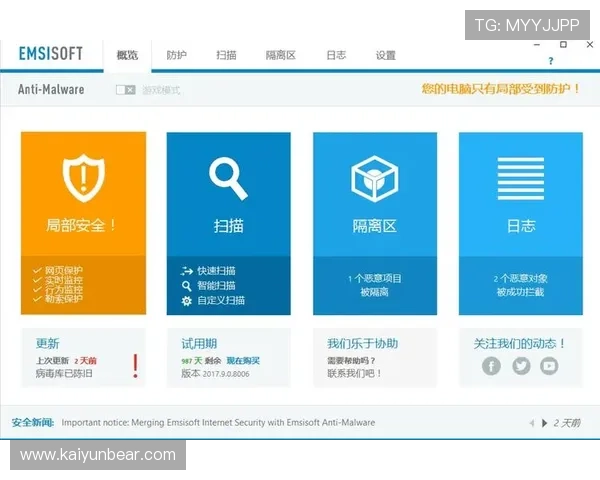Open the quarantine box icon tile
Image resolution: width=600 pixels, height=480 pixels.
point(374,179)
